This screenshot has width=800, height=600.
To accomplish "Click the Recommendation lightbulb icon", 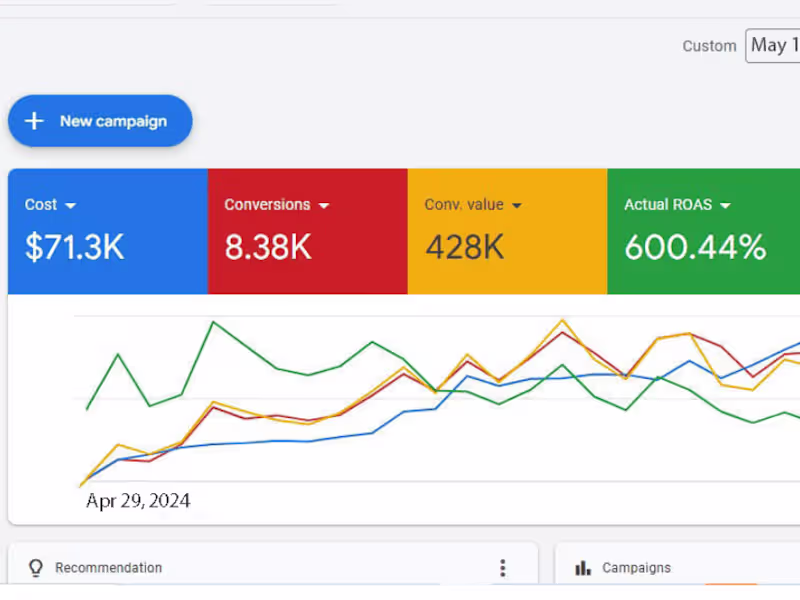I will click(x=36, y=567).
